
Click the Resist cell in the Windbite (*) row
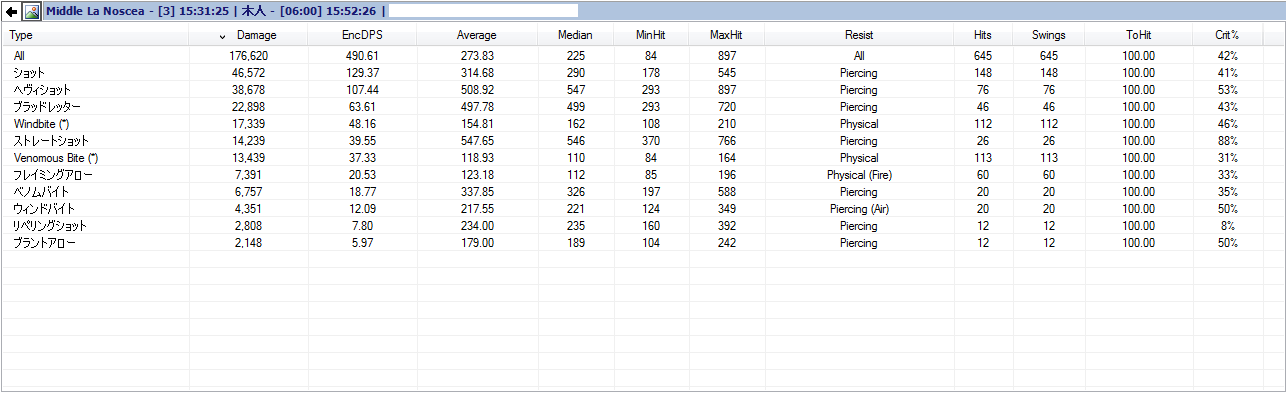(x=859, y=124)
